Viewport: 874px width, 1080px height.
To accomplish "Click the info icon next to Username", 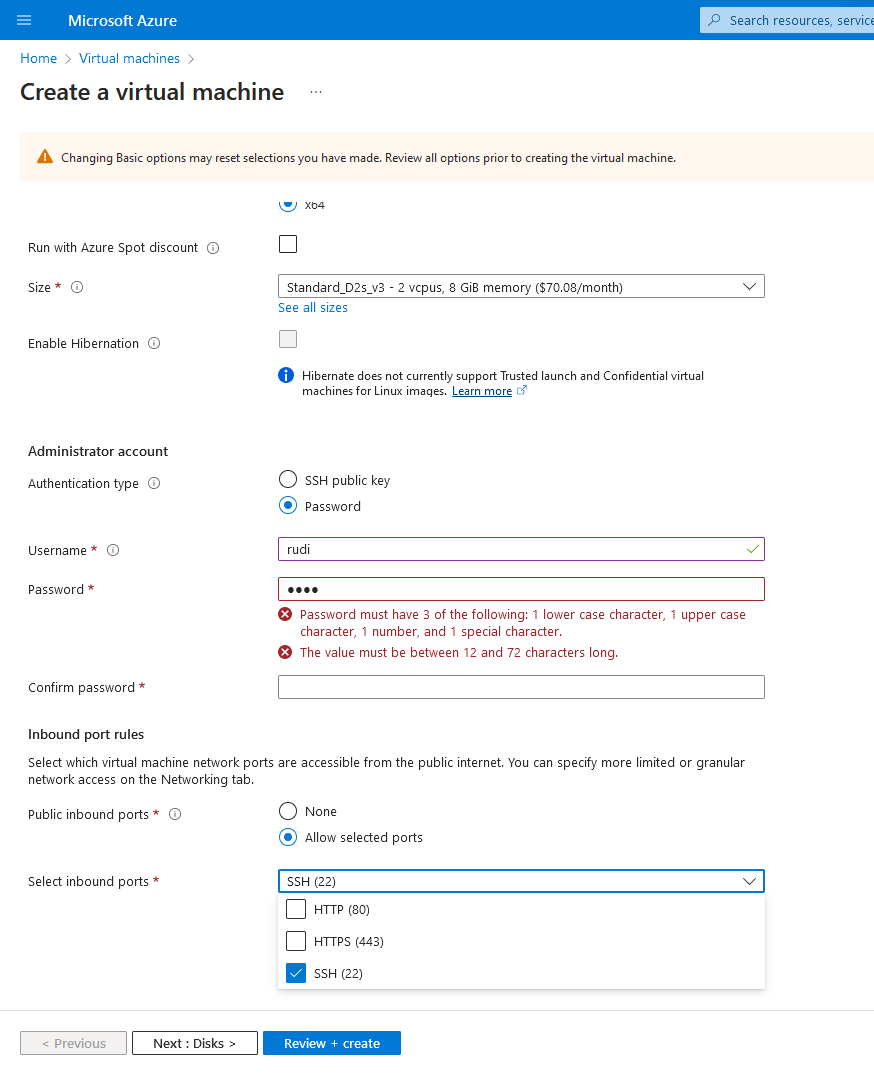I will click(113, 550).
